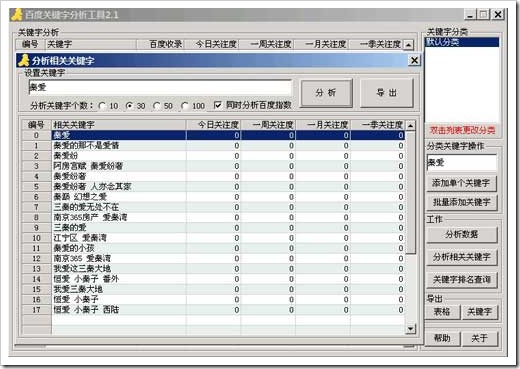Click 批量添加关键字 button
Image resolution: width=520 pixels, height=369 pixels.
[x=462, y=202]
